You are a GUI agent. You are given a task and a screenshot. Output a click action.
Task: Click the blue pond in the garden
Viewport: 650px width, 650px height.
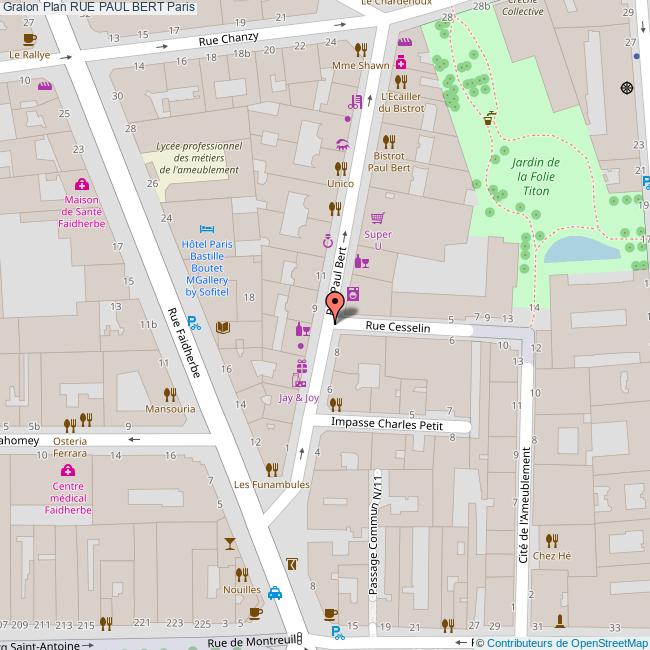(581, 250)
